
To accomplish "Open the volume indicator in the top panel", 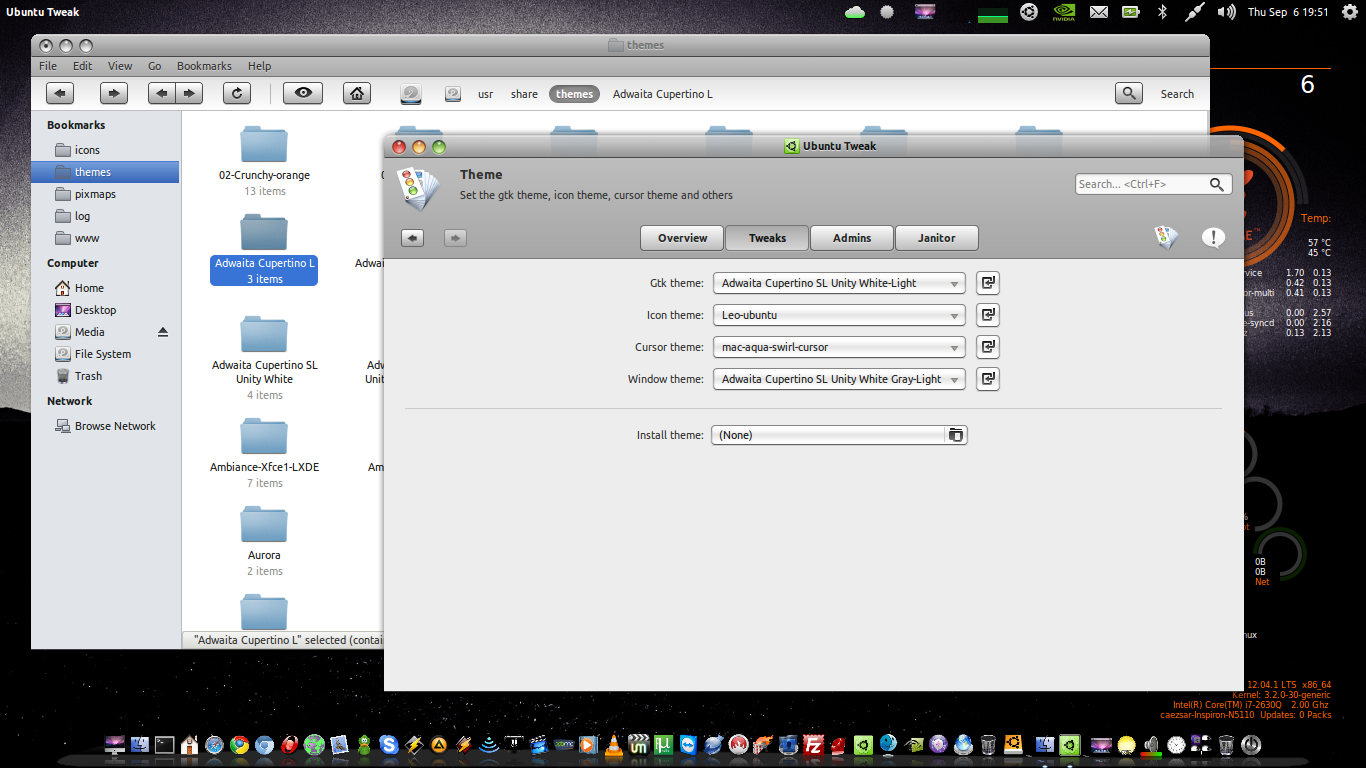I will 1226,12.
